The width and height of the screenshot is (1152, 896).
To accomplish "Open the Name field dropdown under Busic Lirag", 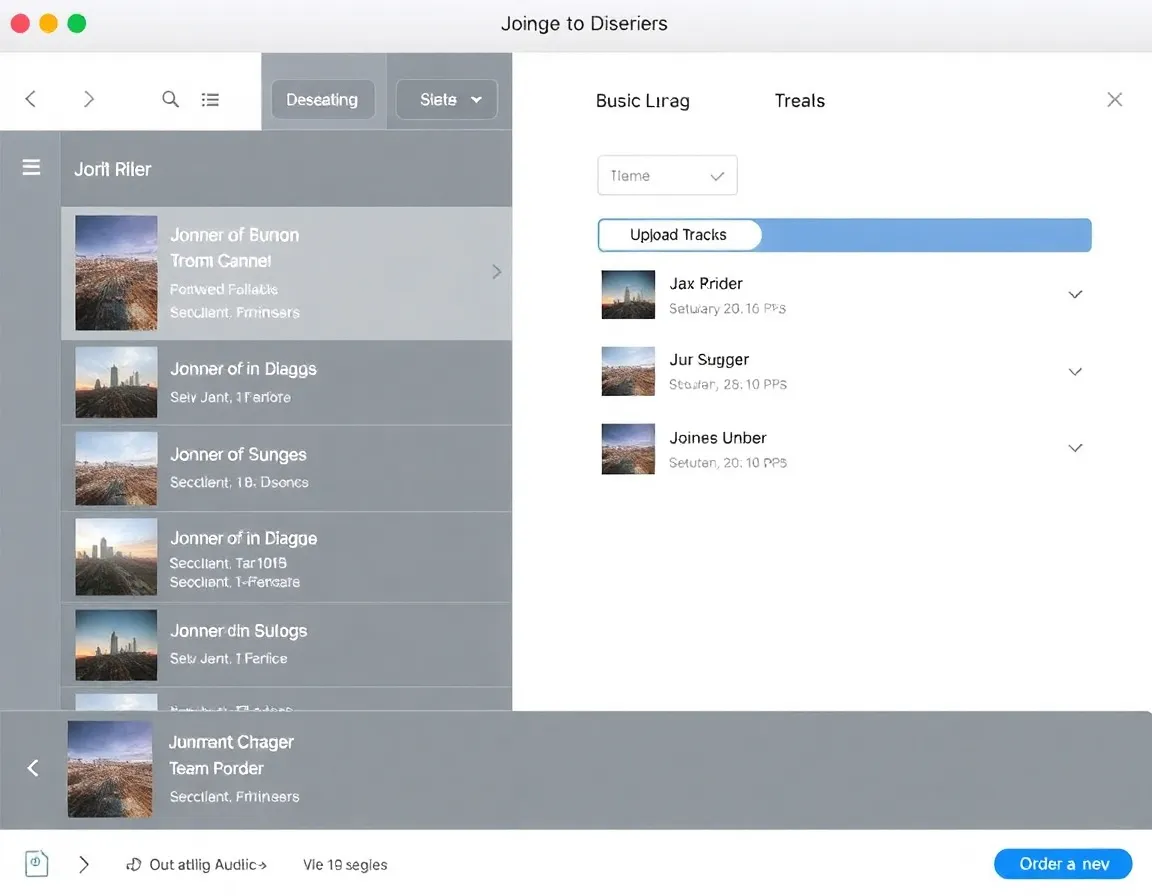I will [x=667, y=175].
